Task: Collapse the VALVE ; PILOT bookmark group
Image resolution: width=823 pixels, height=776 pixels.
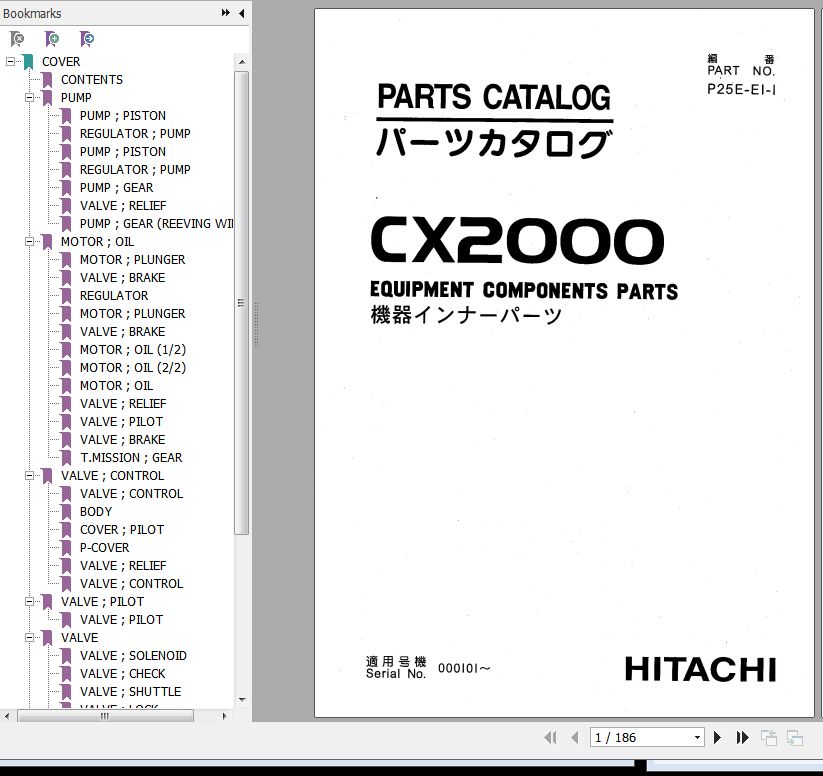Action: [x=29, y=602]
